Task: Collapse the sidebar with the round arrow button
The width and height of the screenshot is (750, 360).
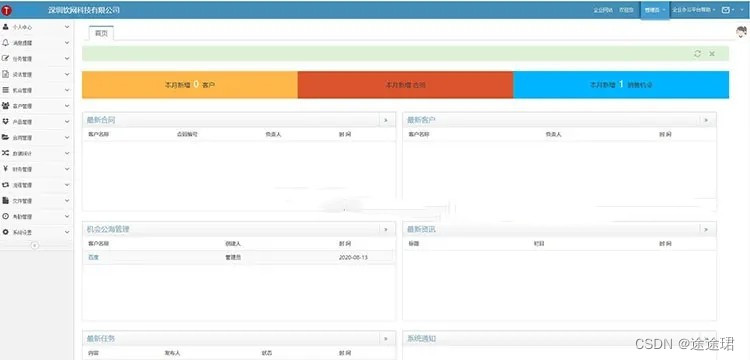Action: (34, 245)
